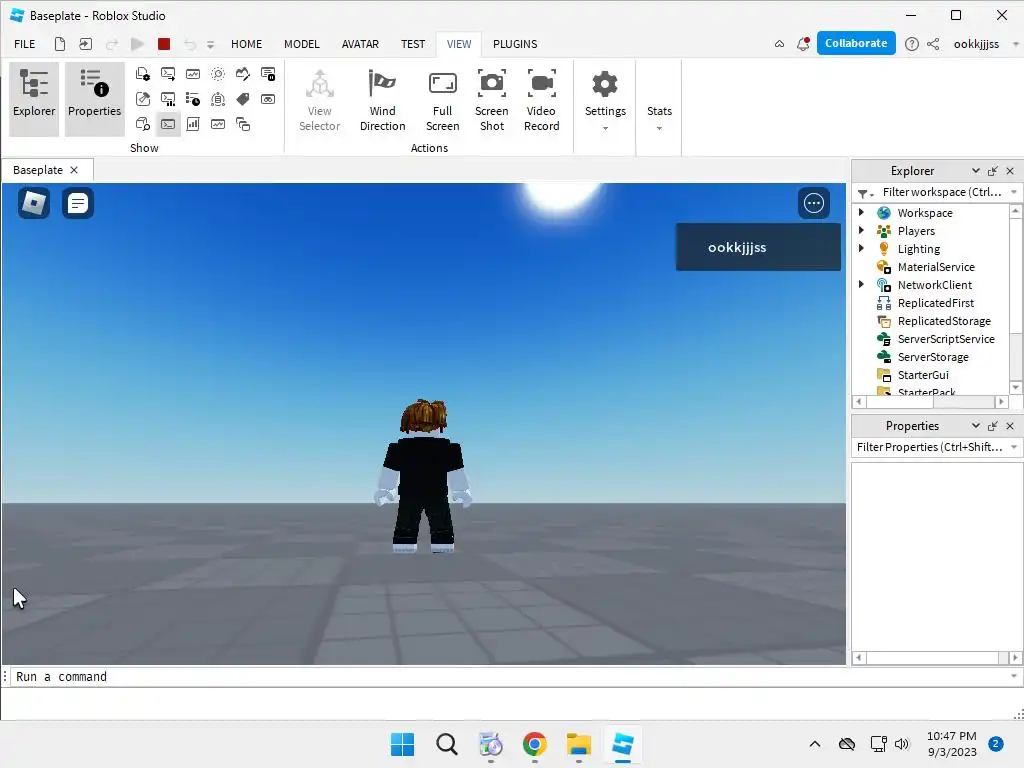The width and height of the screenshot is (1024, 768).
Task: Open the FILE menu
Action: click(x=25, y=44)
